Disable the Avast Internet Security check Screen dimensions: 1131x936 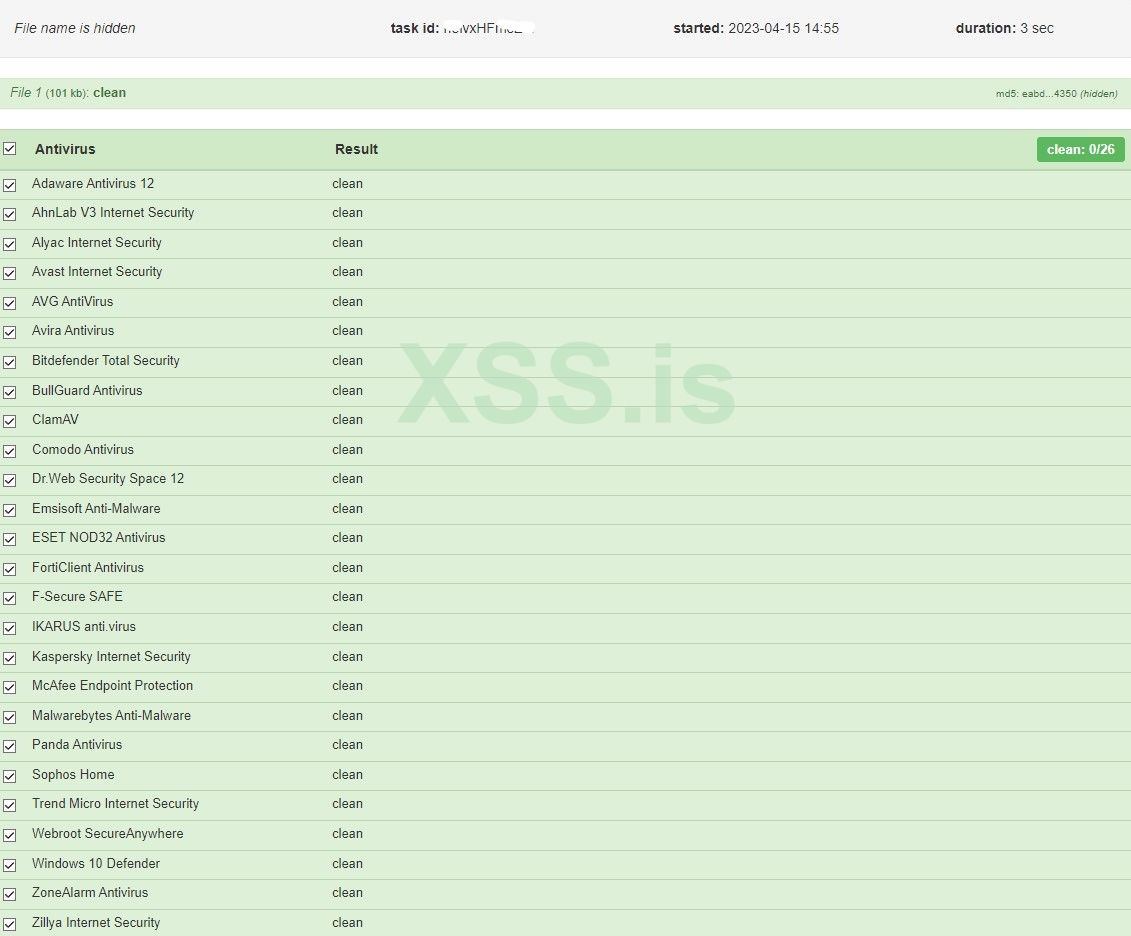[10, 273]
